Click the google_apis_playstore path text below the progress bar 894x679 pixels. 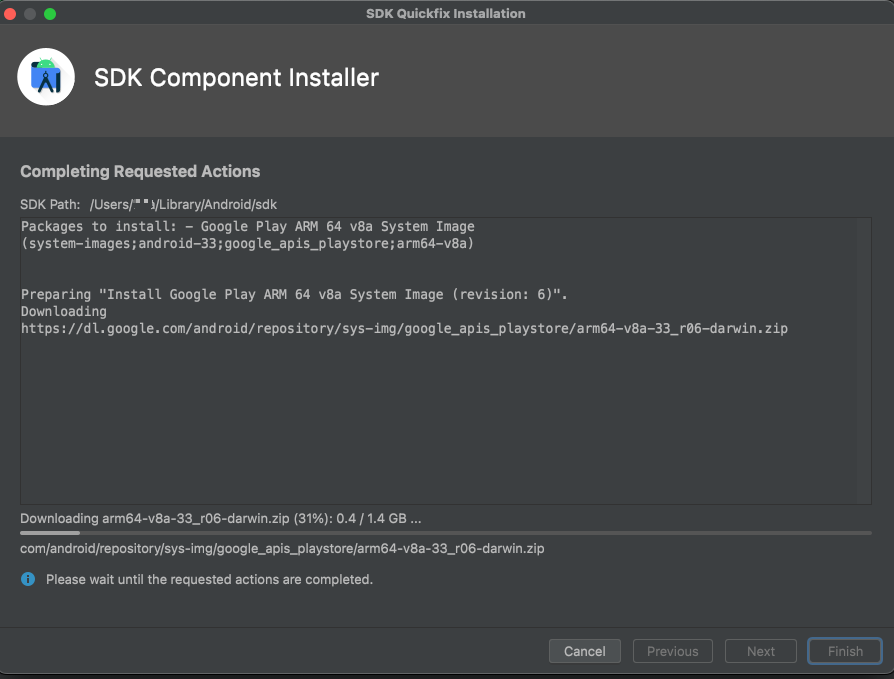(282, 548)
